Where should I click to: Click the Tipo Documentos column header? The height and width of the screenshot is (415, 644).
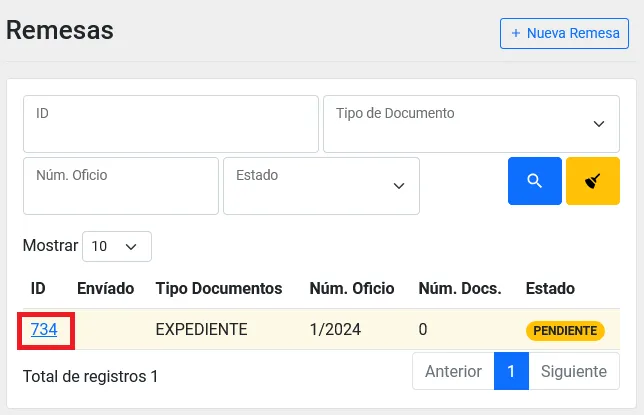pos(219,288)
